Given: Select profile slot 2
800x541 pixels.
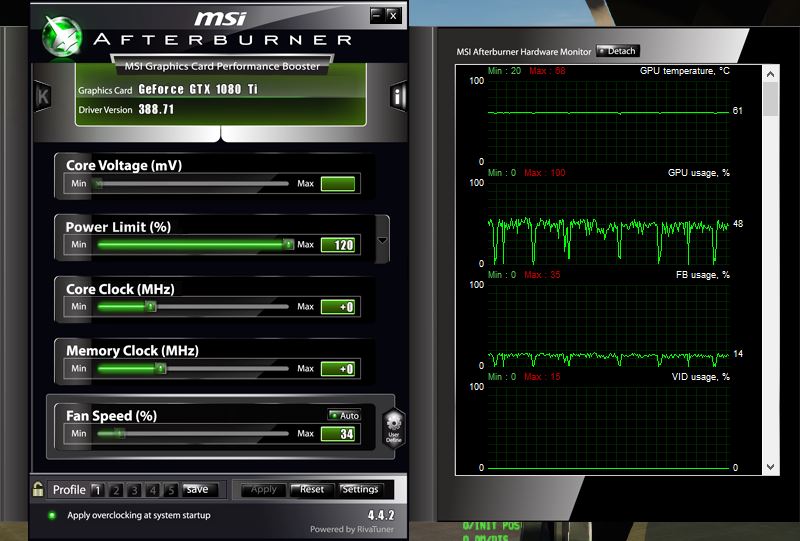Looking at the screenshot, I should pos(116,490).
